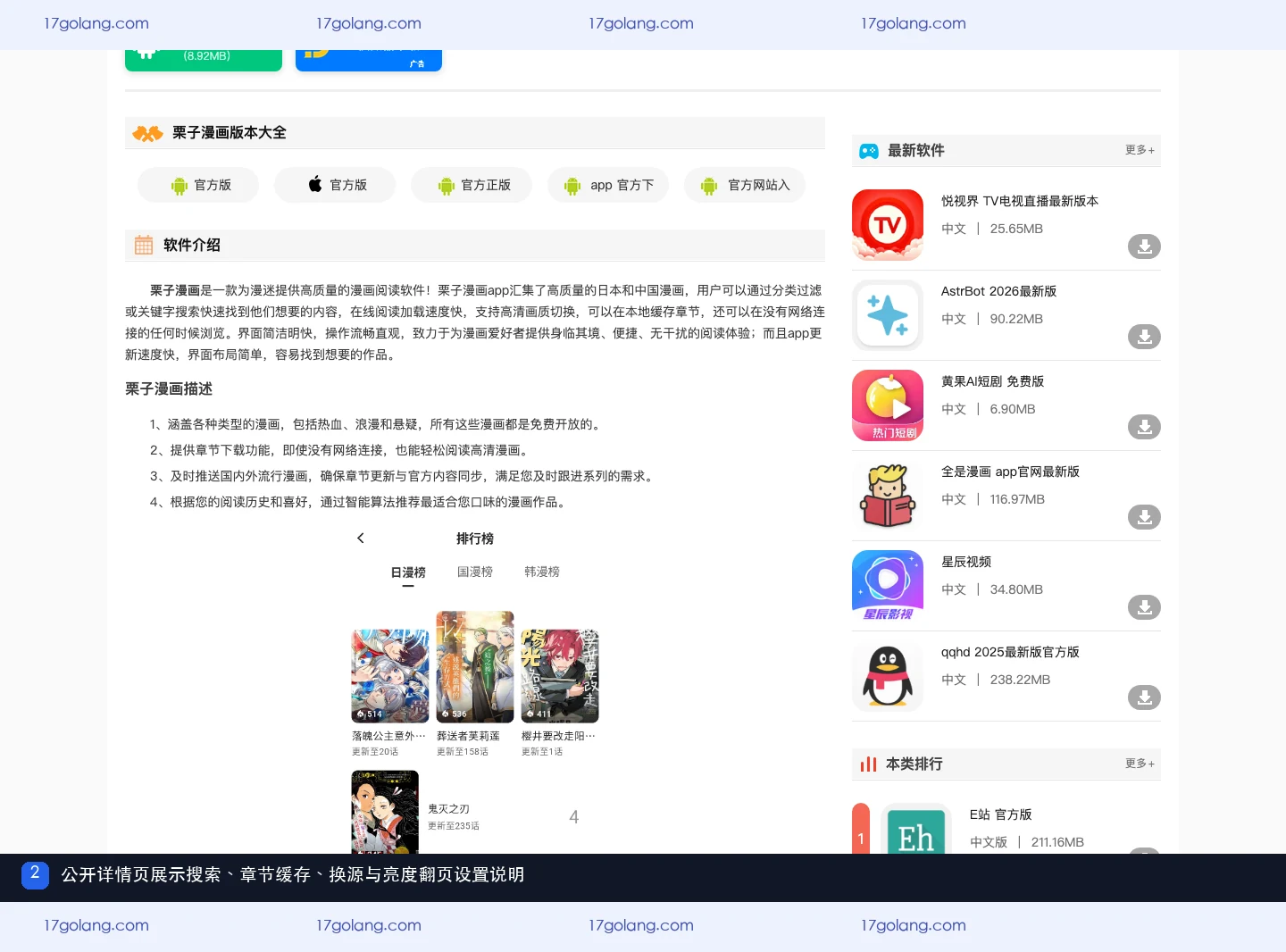Select the 官方网站入 version button

(745, 185)
